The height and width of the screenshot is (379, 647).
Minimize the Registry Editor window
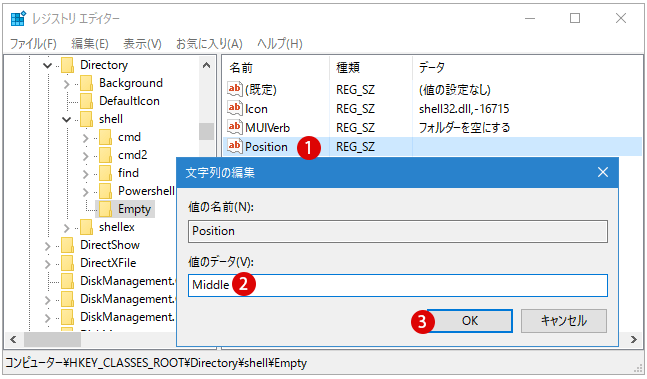tap(530, 18)
